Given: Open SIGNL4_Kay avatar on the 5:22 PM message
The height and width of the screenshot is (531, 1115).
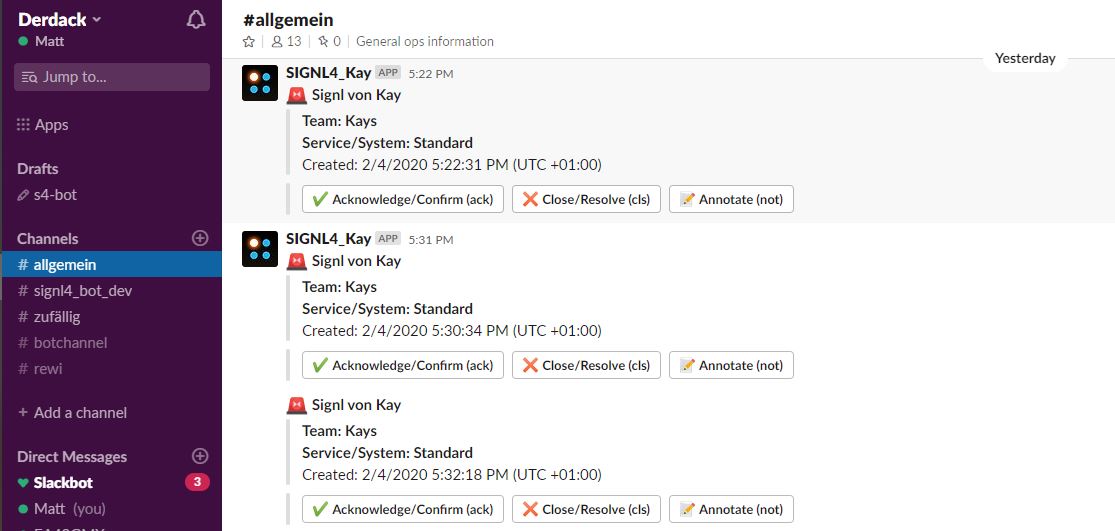Looking at the screenshot, I should coord(260,83).
